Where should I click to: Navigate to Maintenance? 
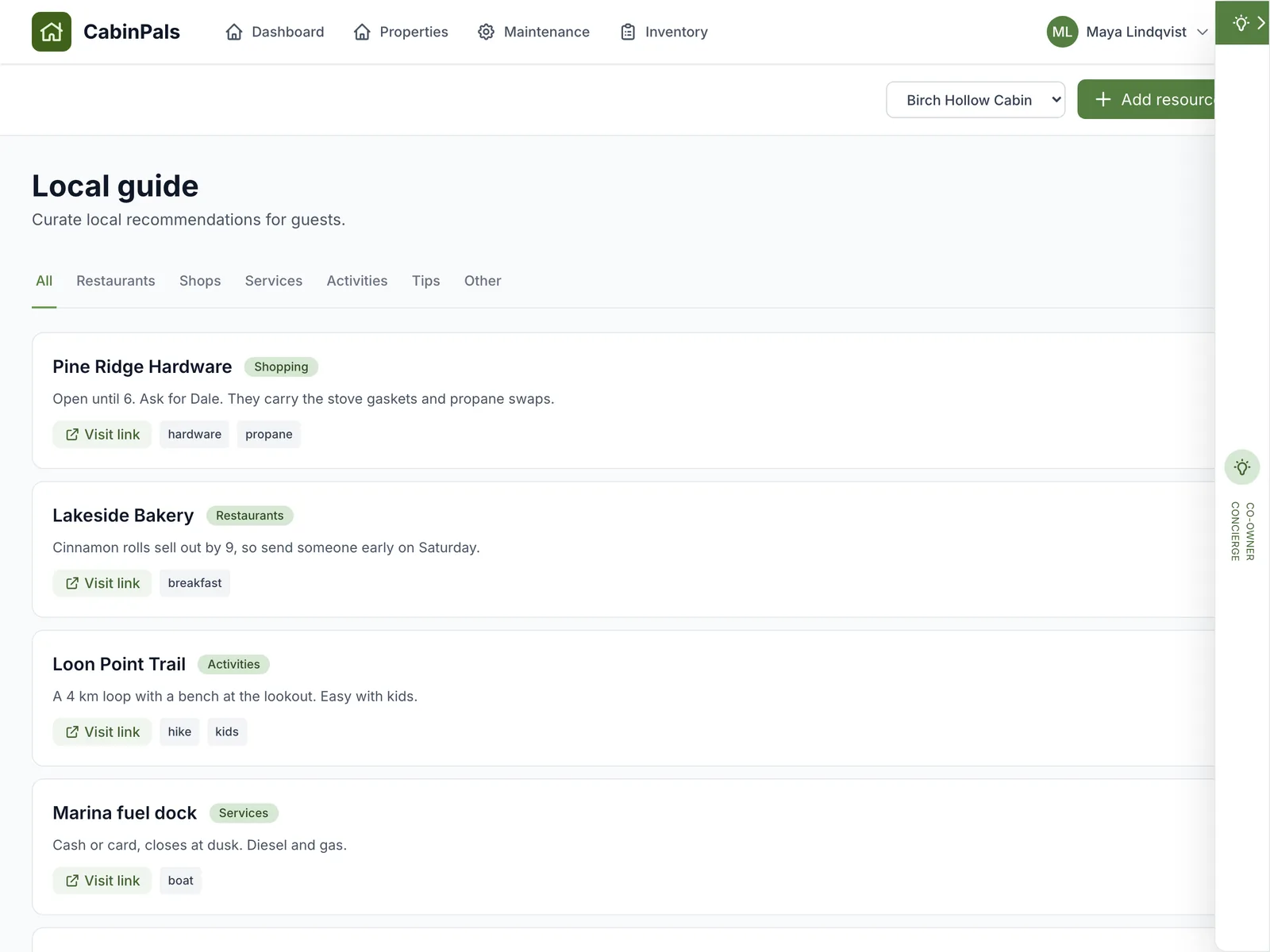[x=533, y=32]
